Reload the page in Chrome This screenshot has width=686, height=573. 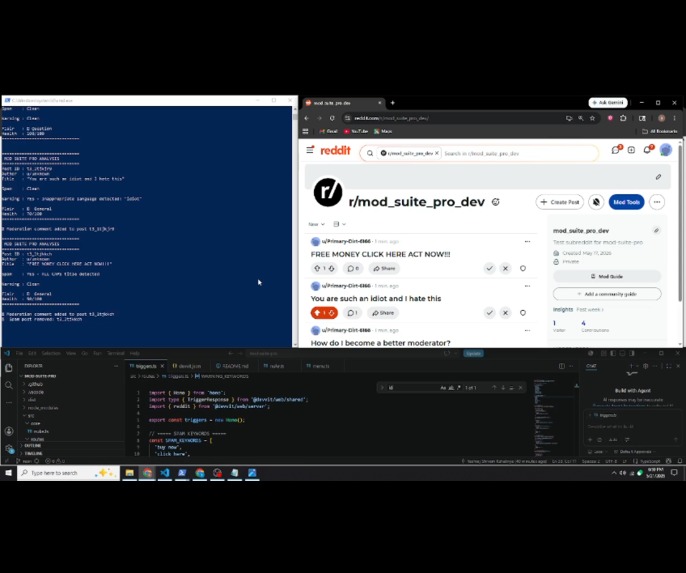click(x=332, y=118)
